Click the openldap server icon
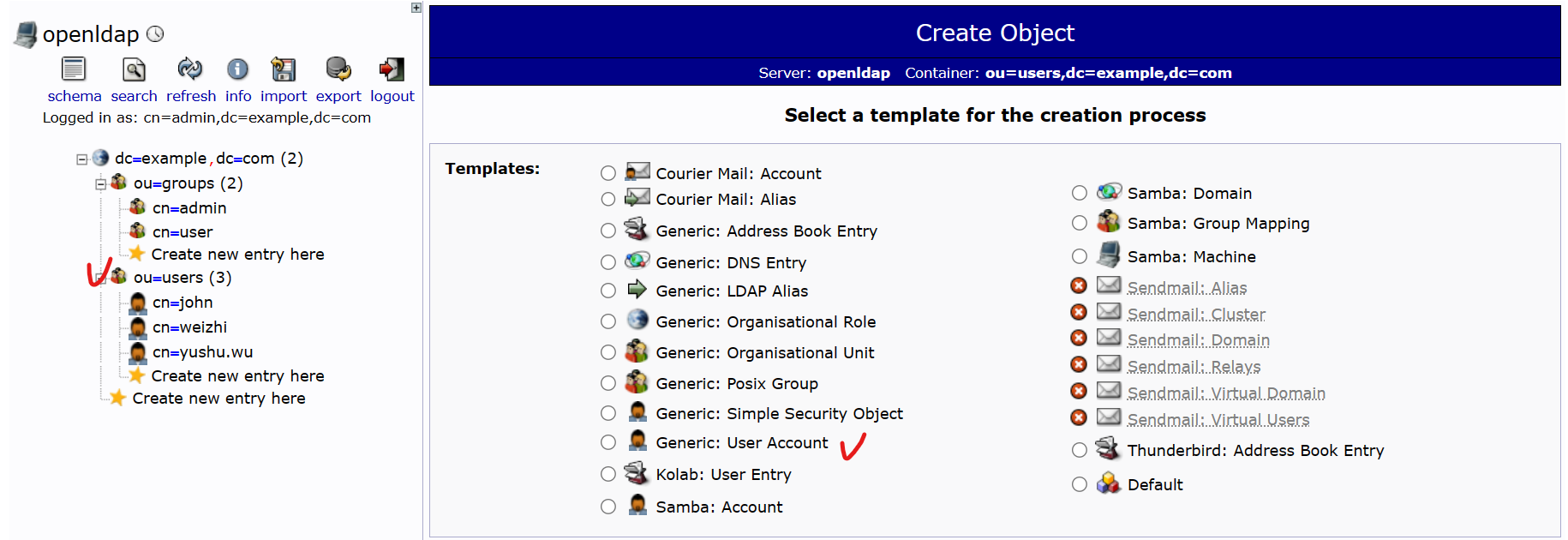This screenshot has width=1568, height=540. point(26,34)
